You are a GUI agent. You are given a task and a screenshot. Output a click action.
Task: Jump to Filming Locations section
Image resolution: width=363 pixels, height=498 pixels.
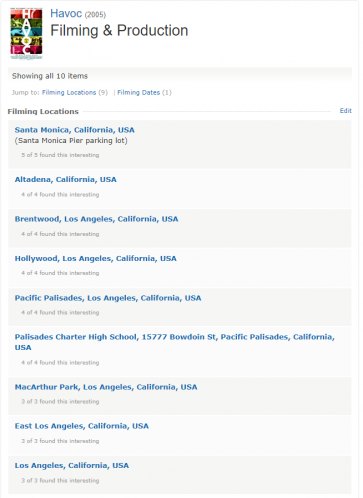tap(69, 92)
